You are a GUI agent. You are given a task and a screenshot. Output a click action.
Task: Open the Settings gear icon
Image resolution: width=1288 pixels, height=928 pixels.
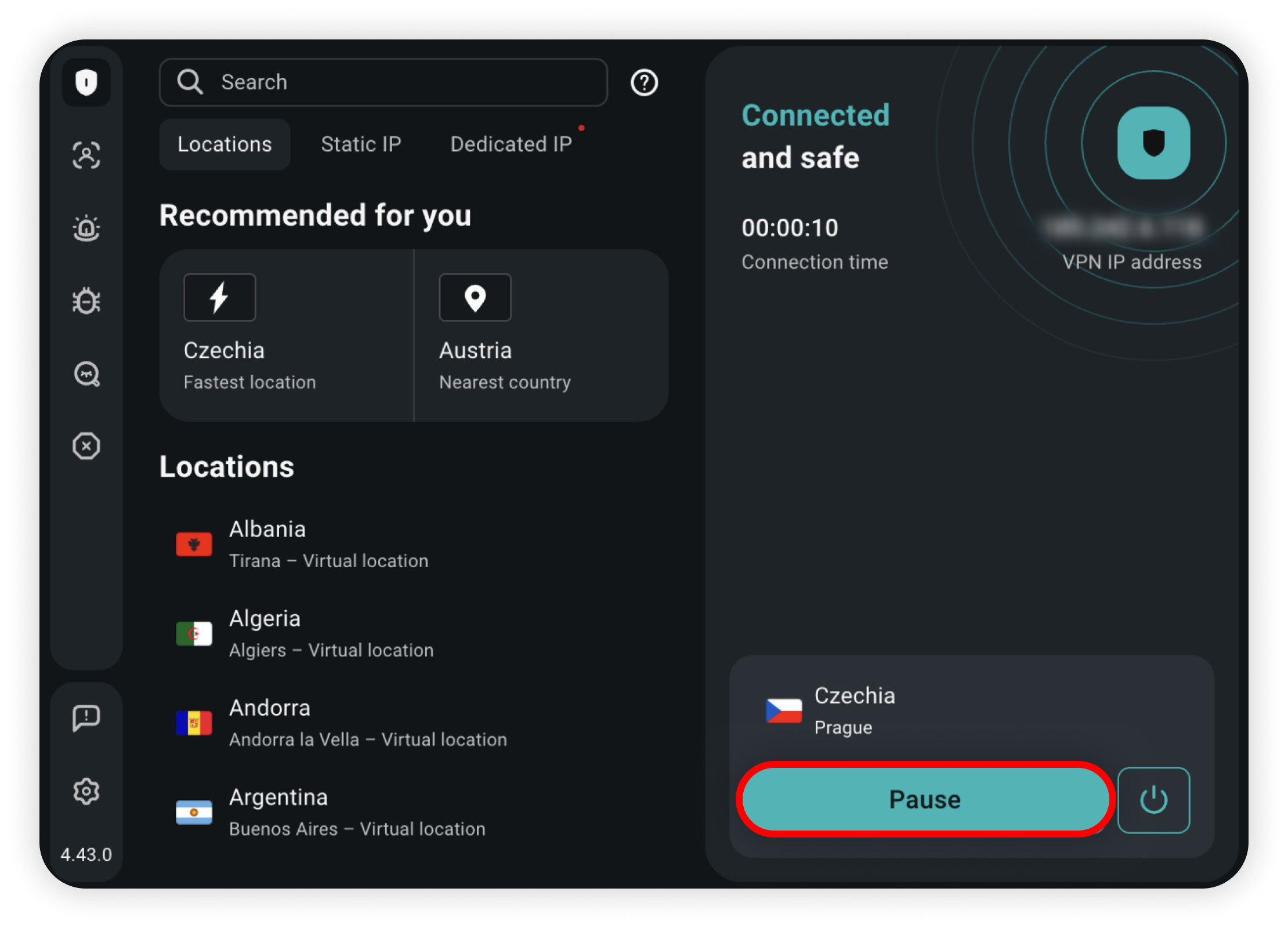coord(86,791)
